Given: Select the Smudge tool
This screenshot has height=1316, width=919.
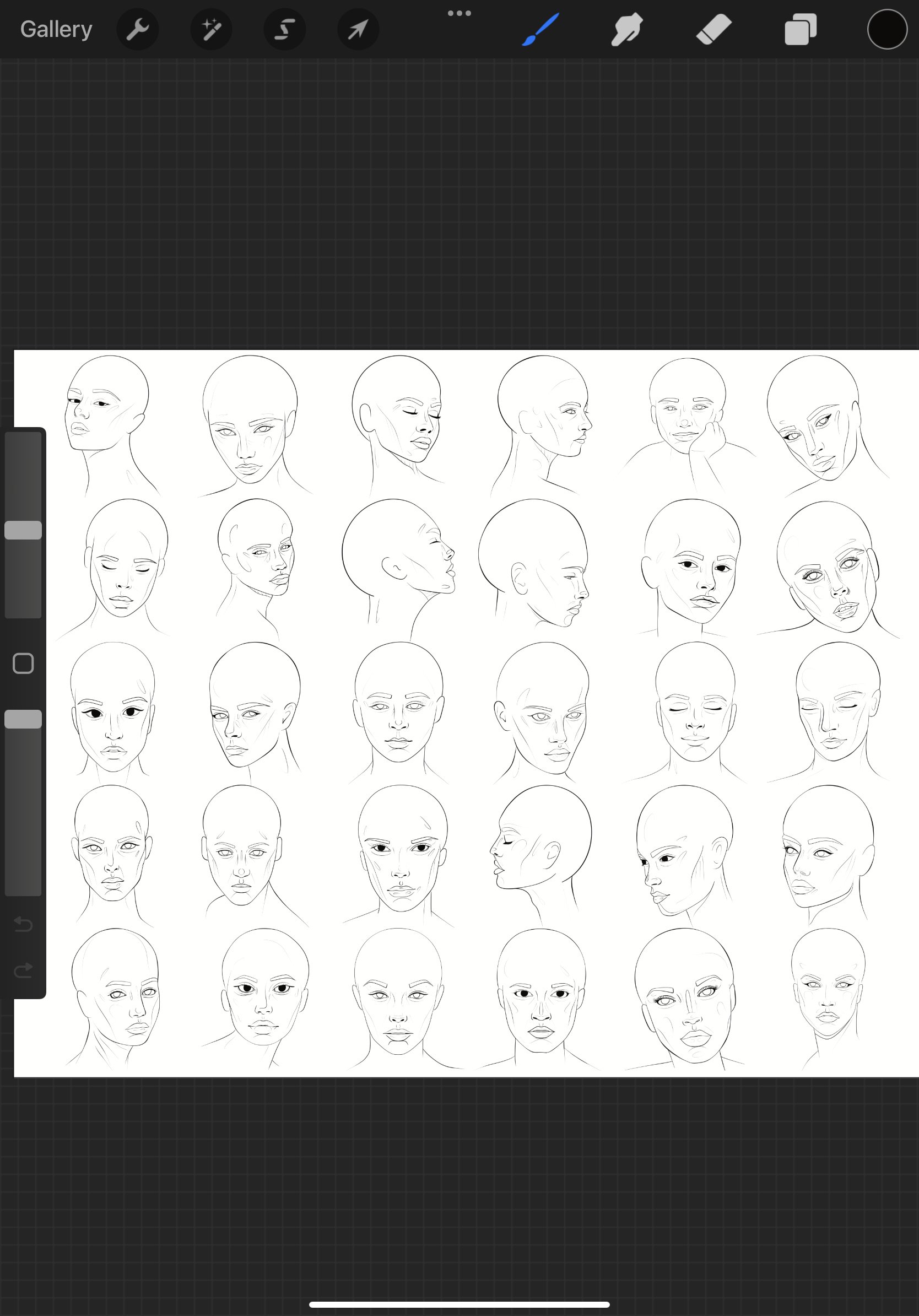Looking at the screenshot, I should 626,29.
